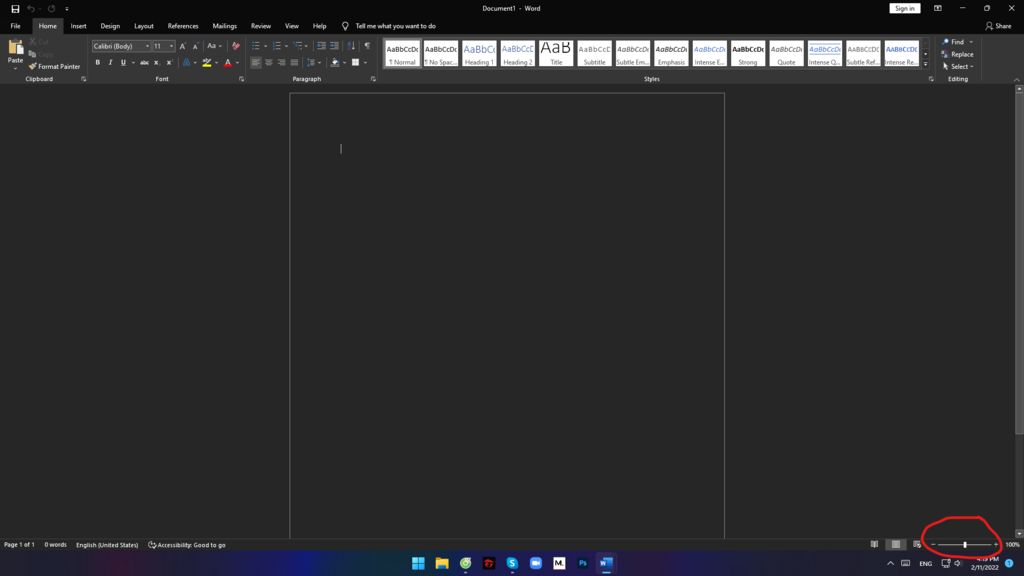Apply the Title style
1024x576 pixels.
pyautogui.click(x=556, y=54)
